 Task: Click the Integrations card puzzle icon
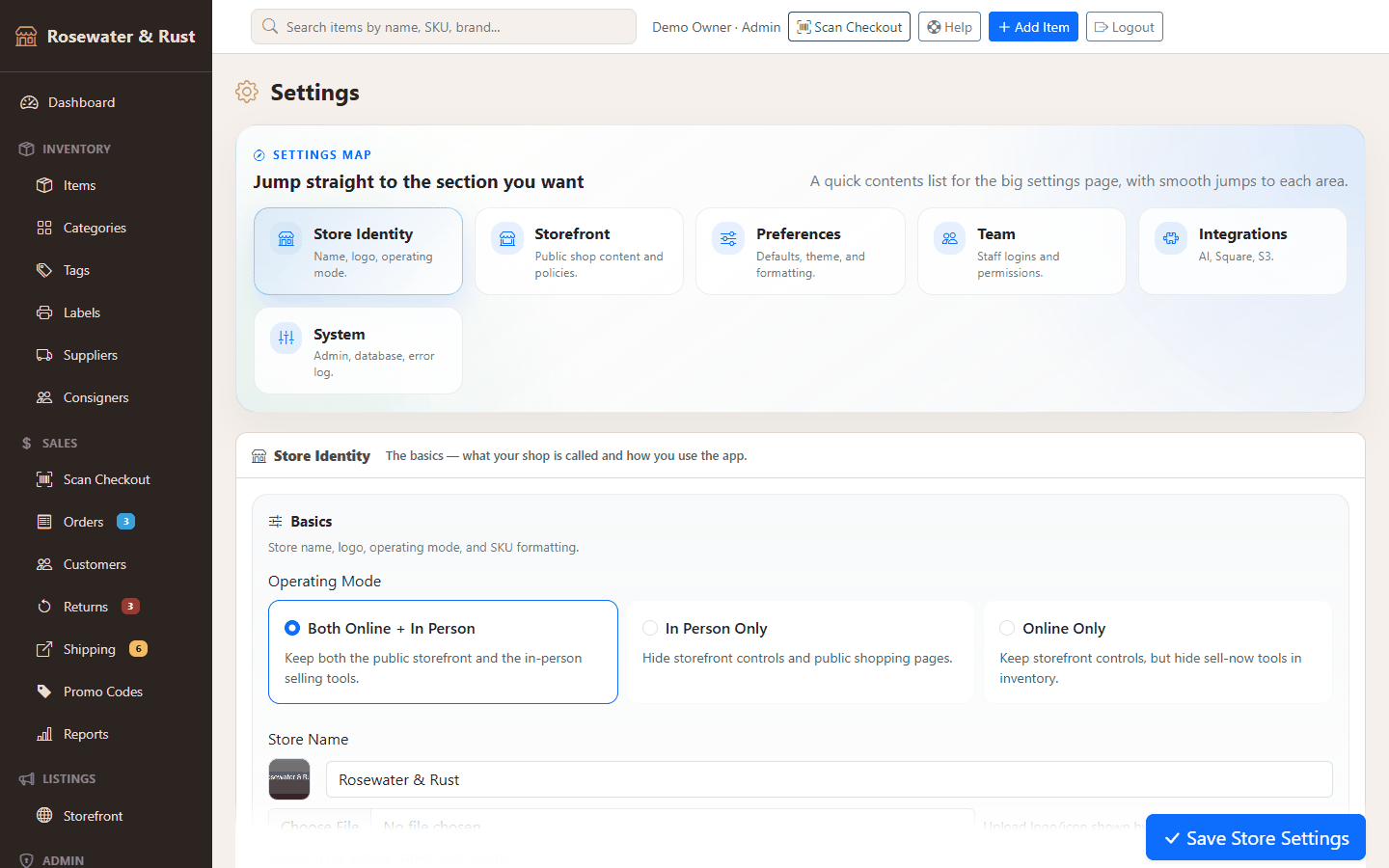1171,239
